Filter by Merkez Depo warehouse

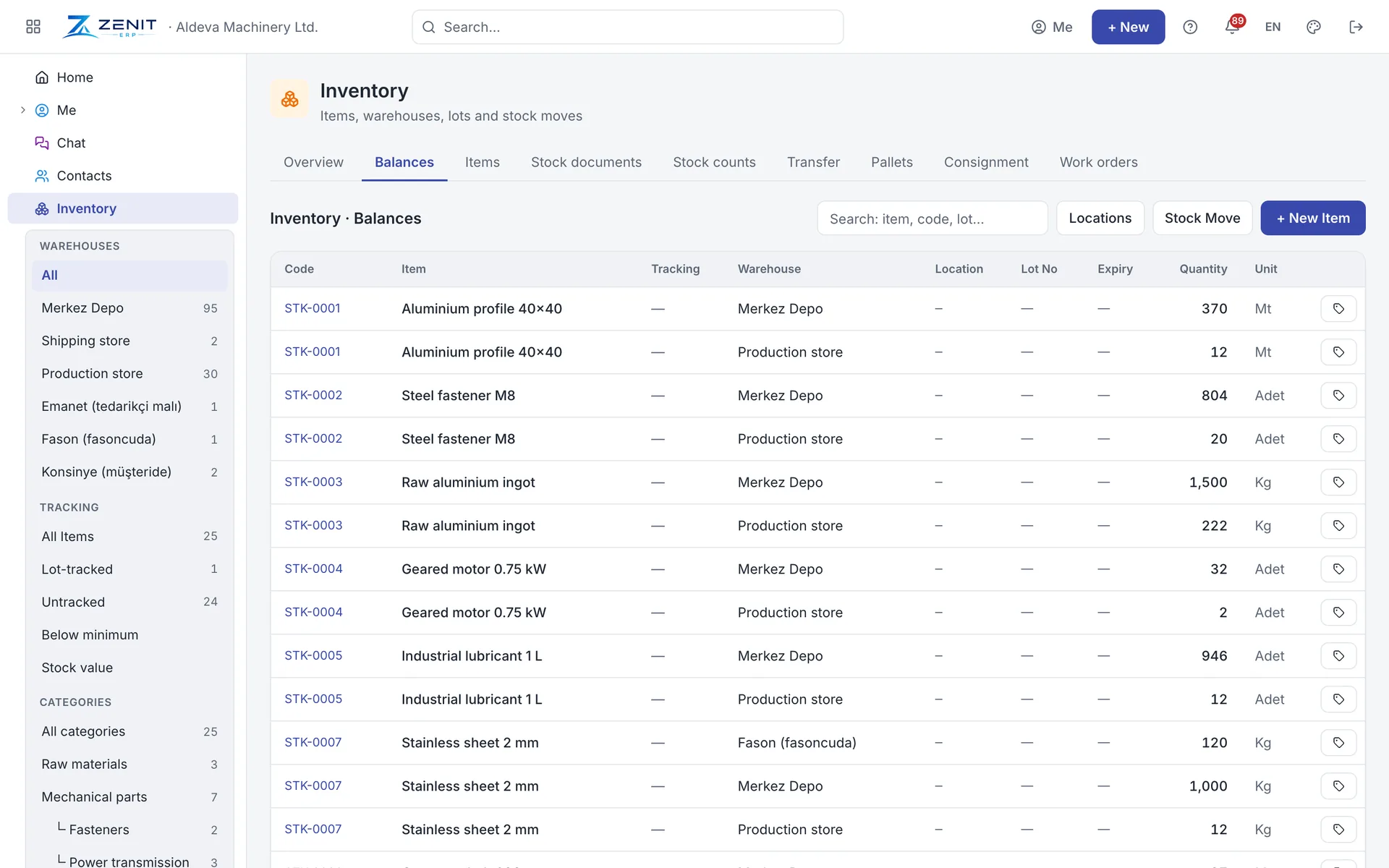point(129,308)
